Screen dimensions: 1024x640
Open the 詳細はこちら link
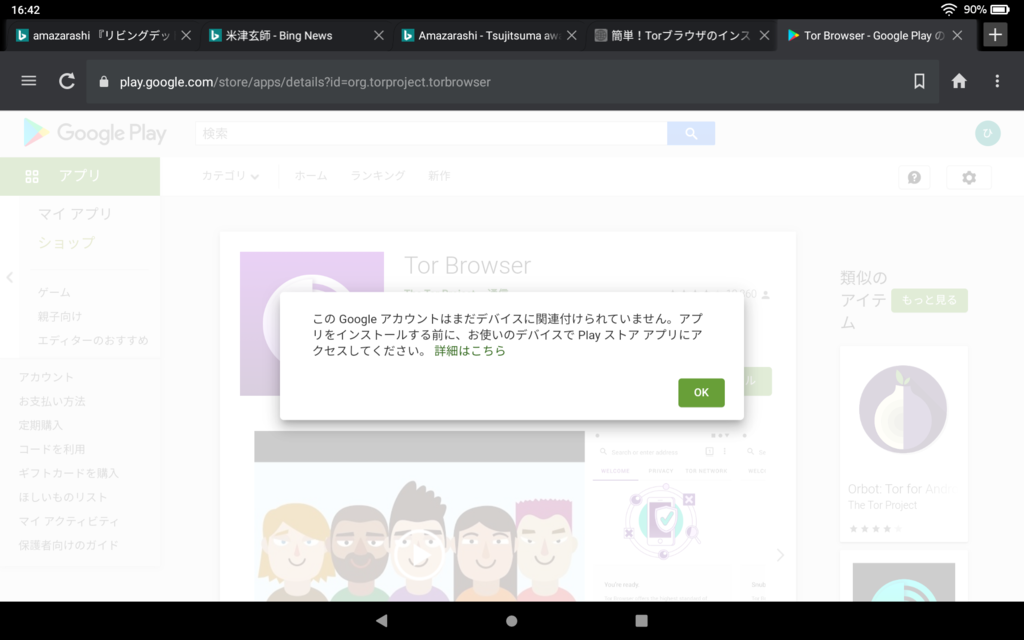pos(470,351)
